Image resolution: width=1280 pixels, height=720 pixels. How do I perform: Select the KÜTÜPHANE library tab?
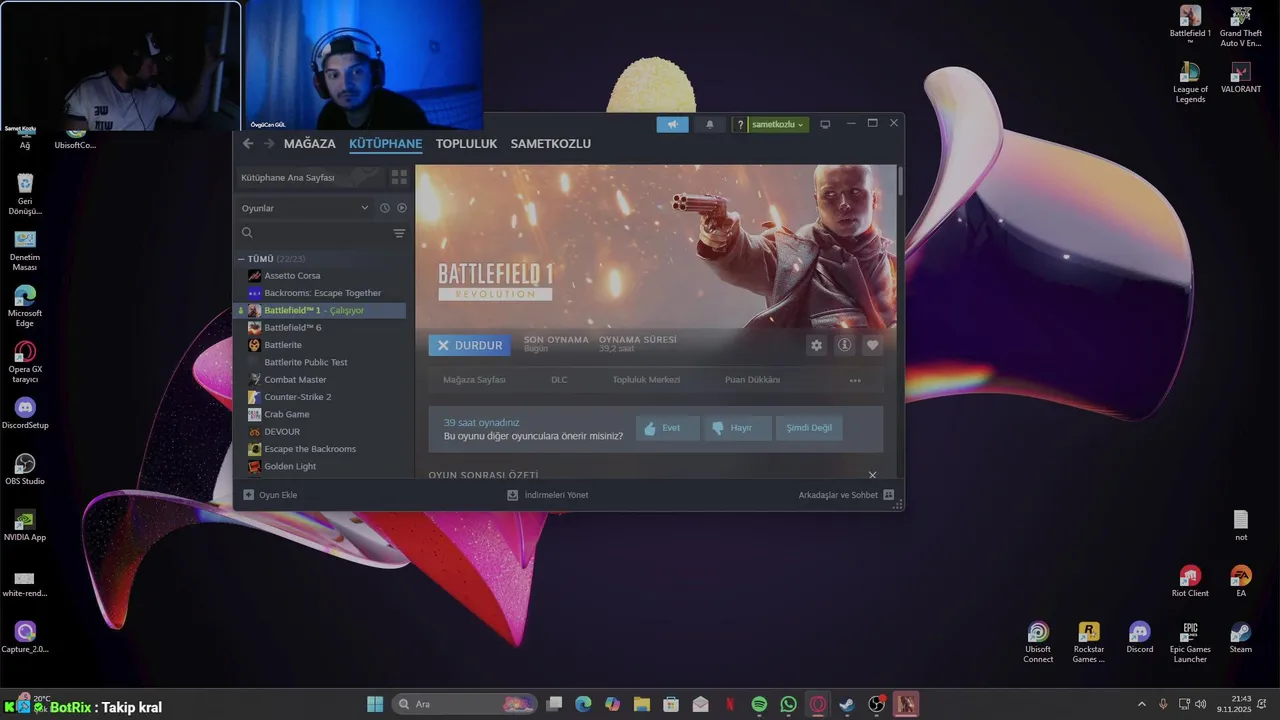385,144
